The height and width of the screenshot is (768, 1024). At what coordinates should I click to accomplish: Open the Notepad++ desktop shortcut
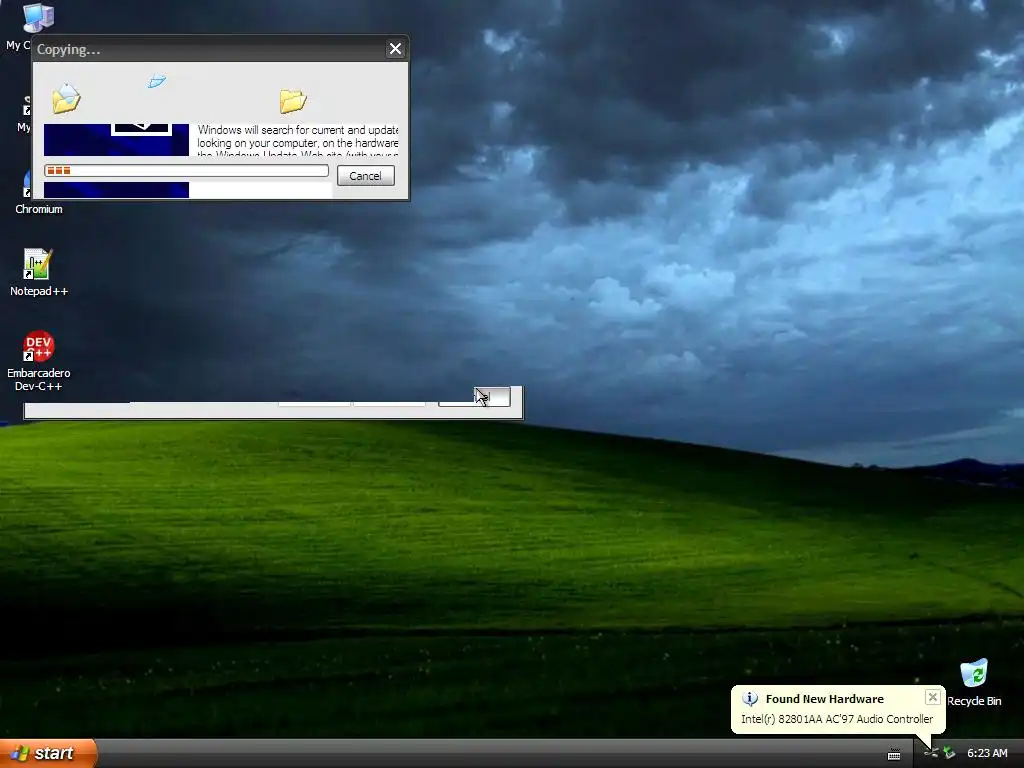click(39, 272)
